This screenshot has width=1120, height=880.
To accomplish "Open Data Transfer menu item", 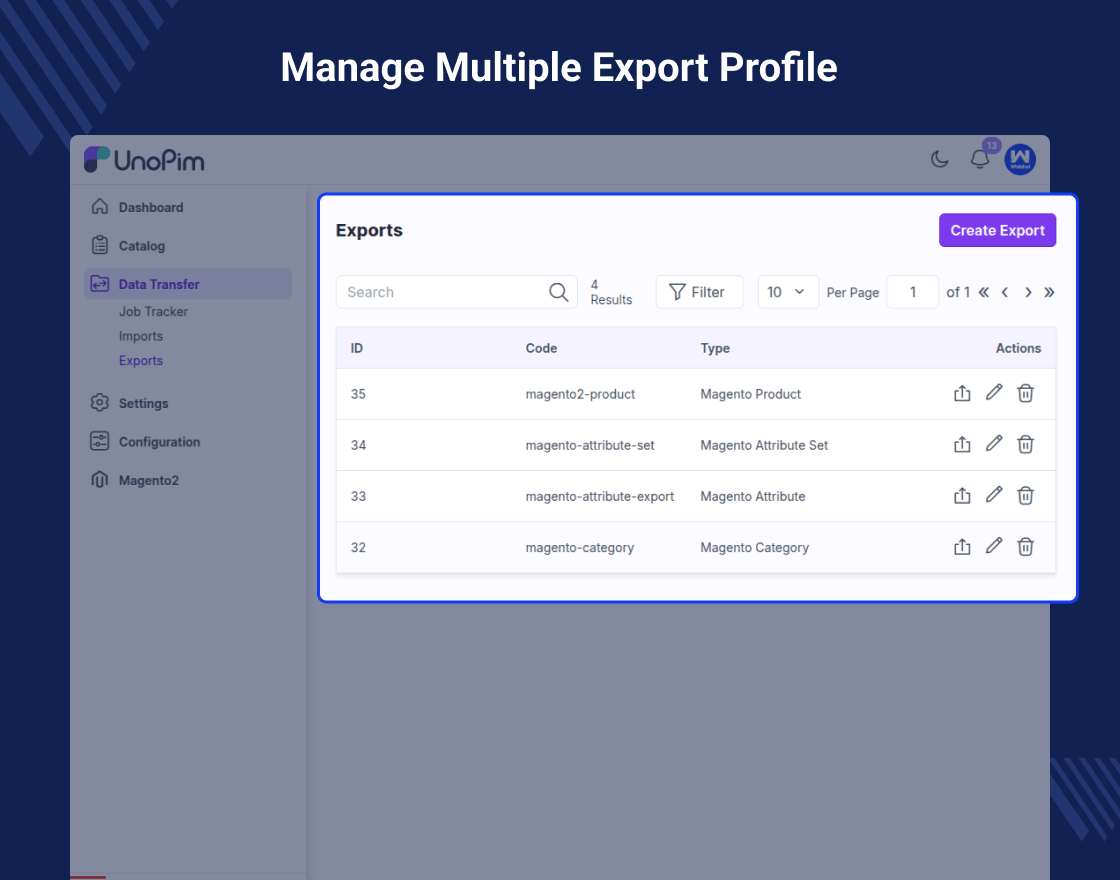I will 188,284.
